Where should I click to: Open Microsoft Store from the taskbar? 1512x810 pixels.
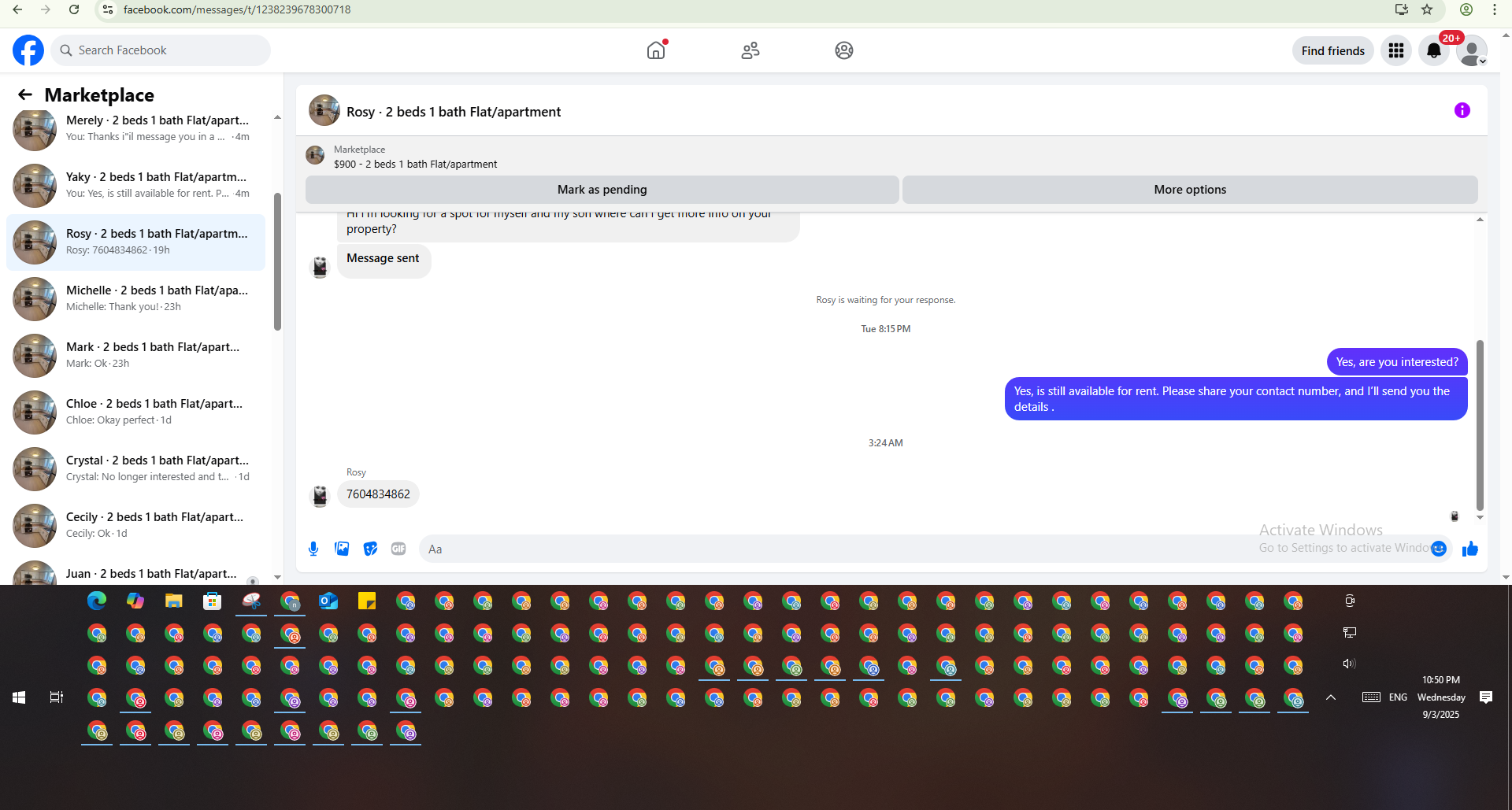tap(213, 601)
